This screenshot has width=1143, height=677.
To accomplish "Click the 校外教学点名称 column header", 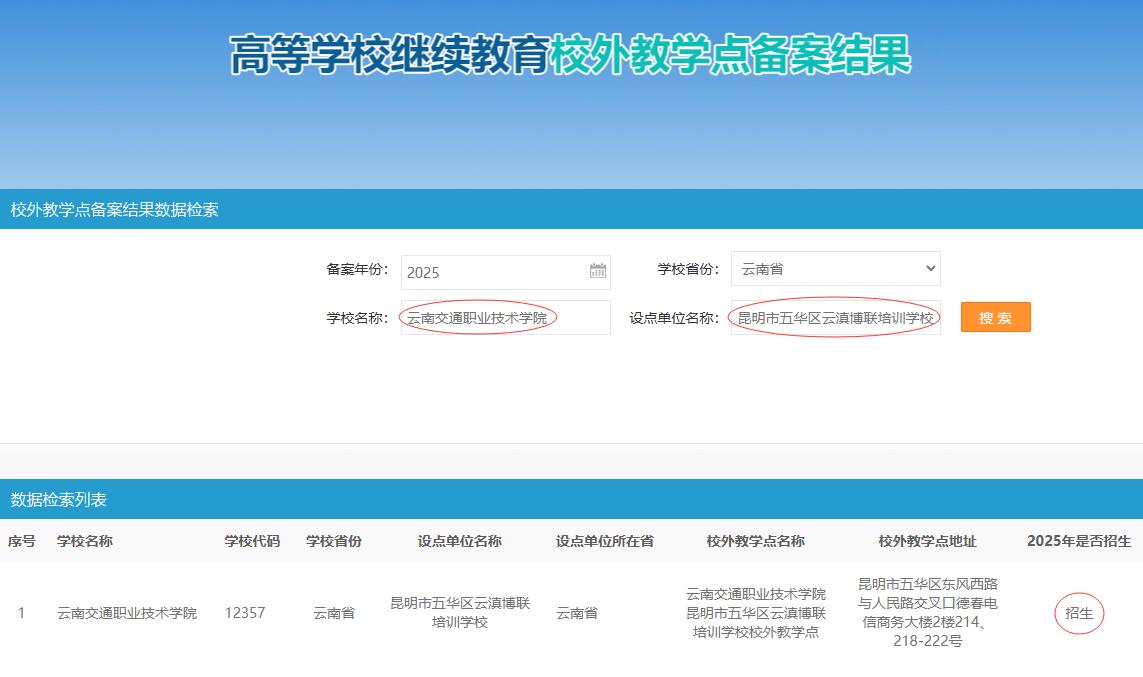I will pyautogui.click(x=756, y=541).
